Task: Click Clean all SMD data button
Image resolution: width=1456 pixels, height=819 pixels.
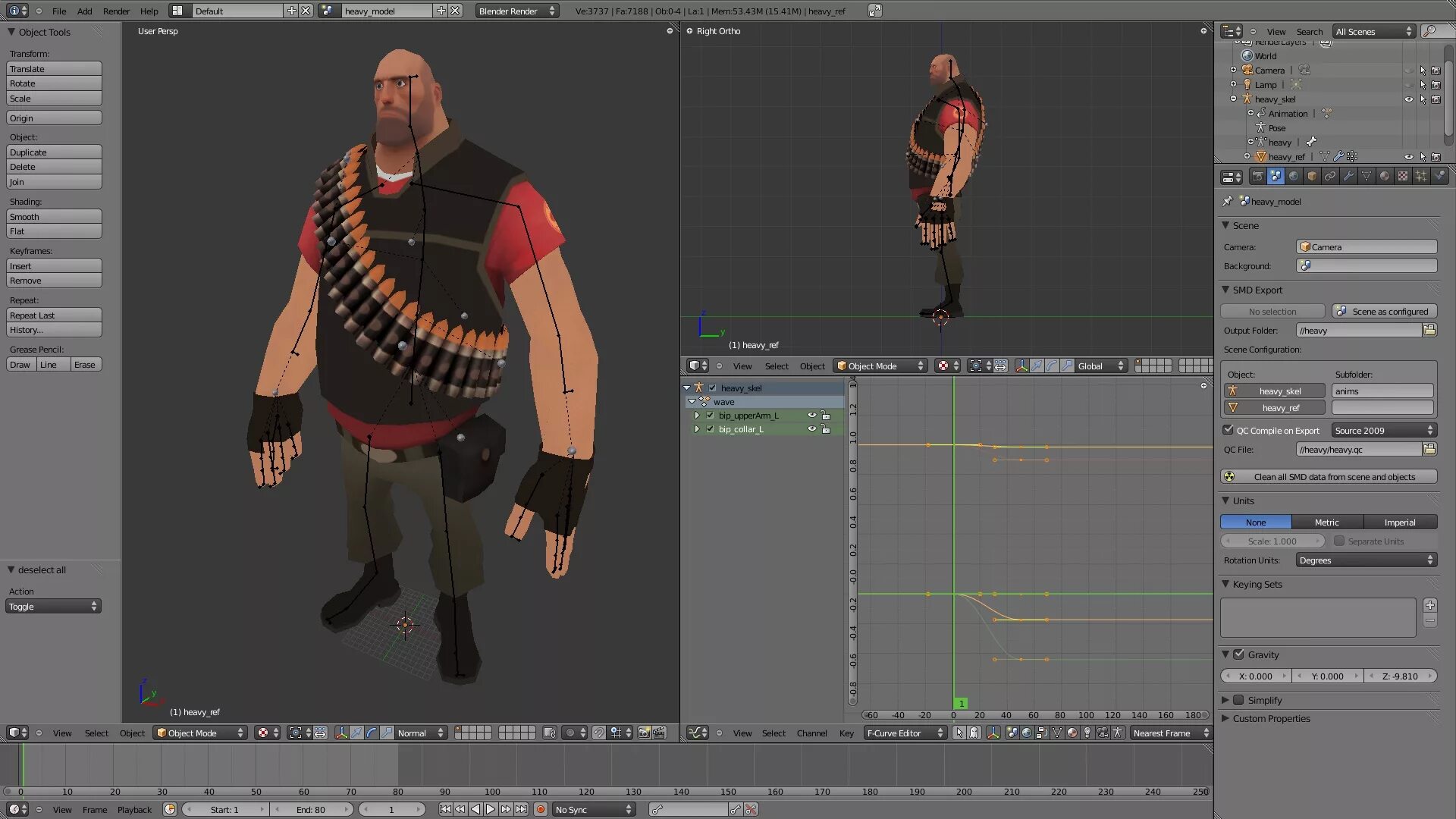Action: click(1335, 476)
